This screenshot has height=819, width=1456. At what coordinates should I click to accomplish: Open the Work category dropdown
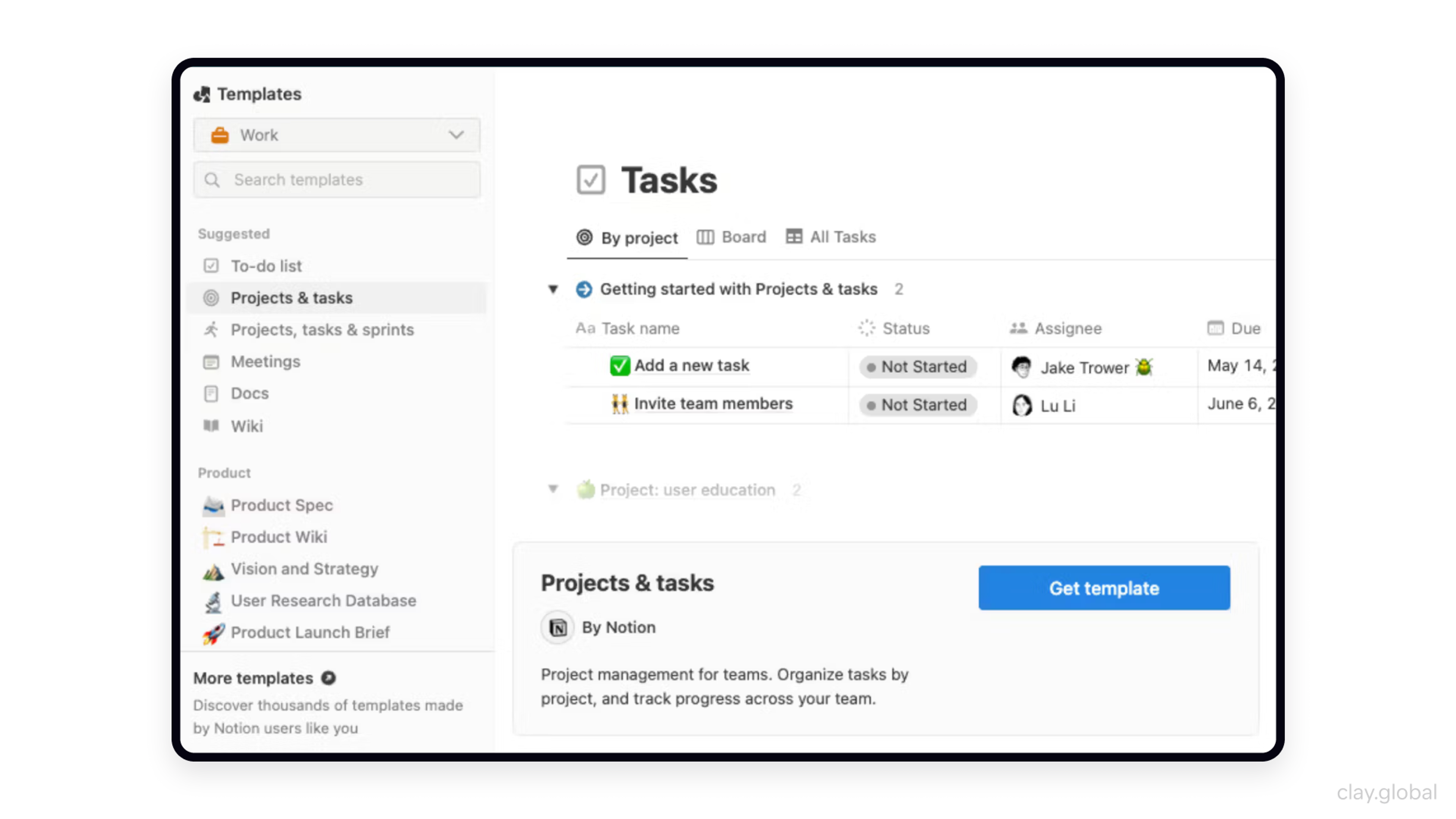tap(337, 135)
